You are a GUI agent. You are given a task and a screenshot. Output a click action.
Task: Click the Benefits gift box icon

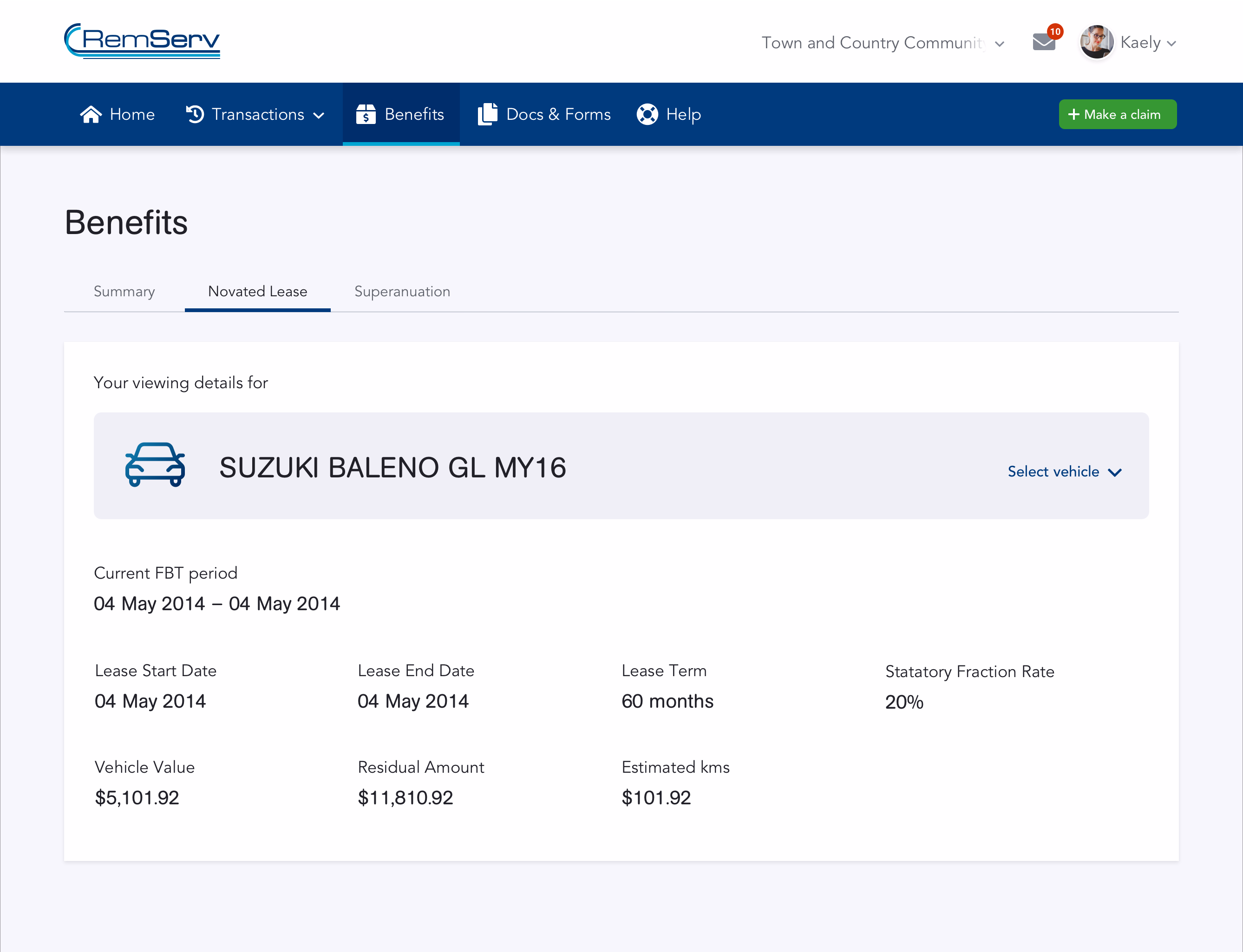[366, 114]
